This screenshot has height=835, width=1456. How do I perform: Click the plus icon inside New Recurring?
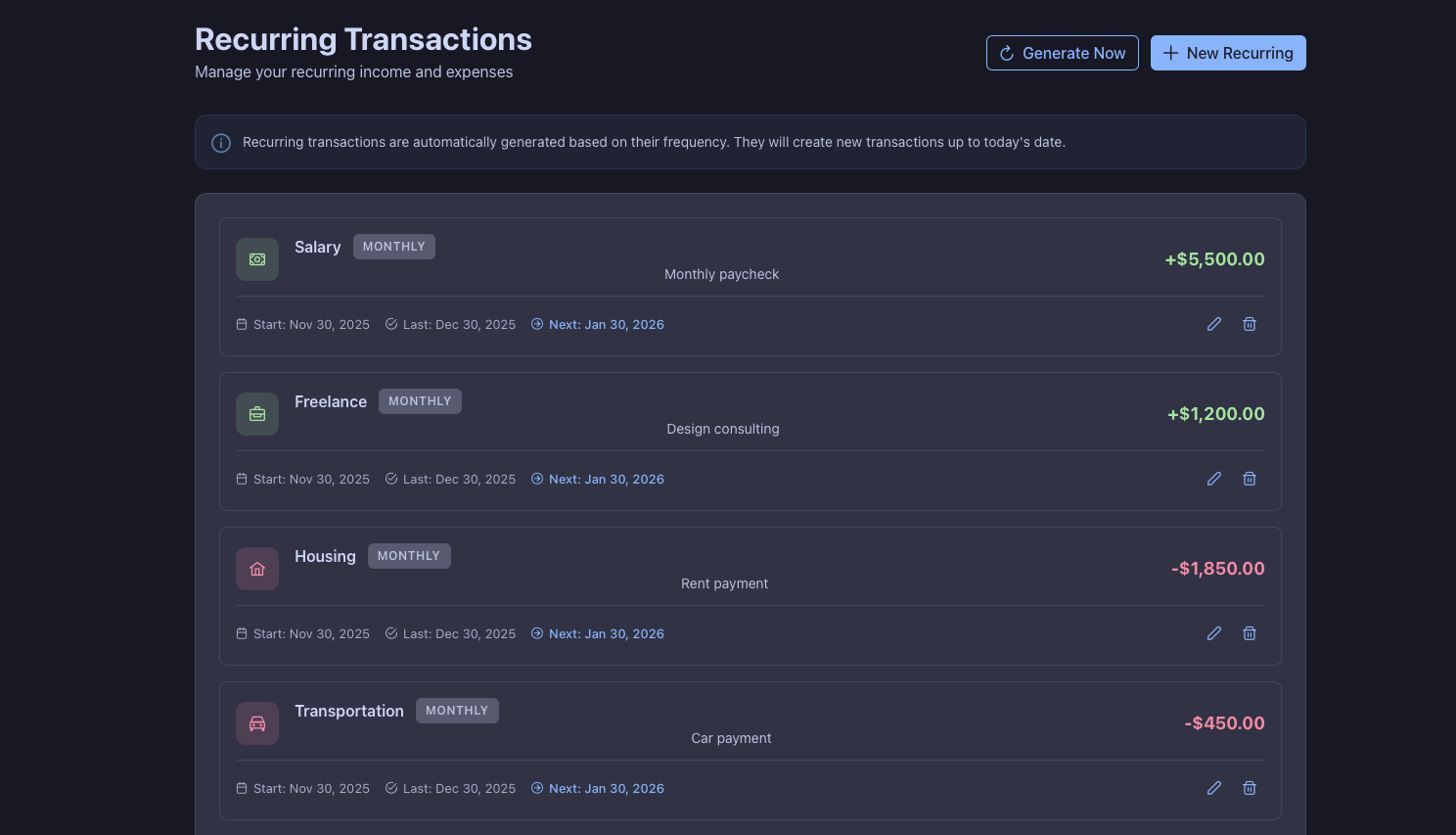(x=1170, y=53)
